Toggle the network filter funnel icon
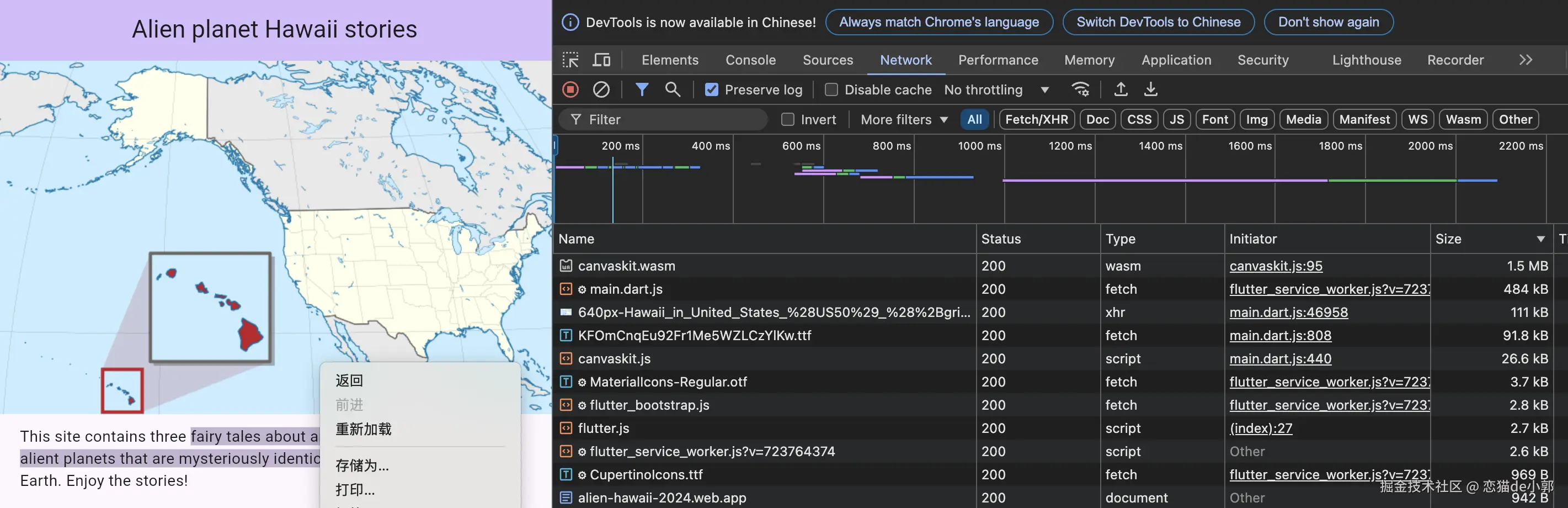Screen dimensions: 1568x508 click(x=642, y=89)
